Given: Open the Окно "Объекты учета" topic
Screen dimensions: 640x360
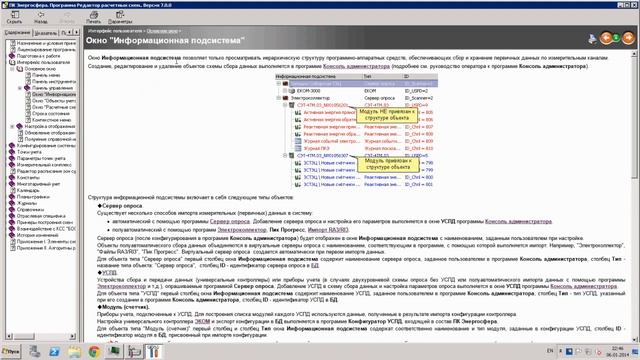Looking at the screenshot, I should pyautogui.click(x=53, y=100).
